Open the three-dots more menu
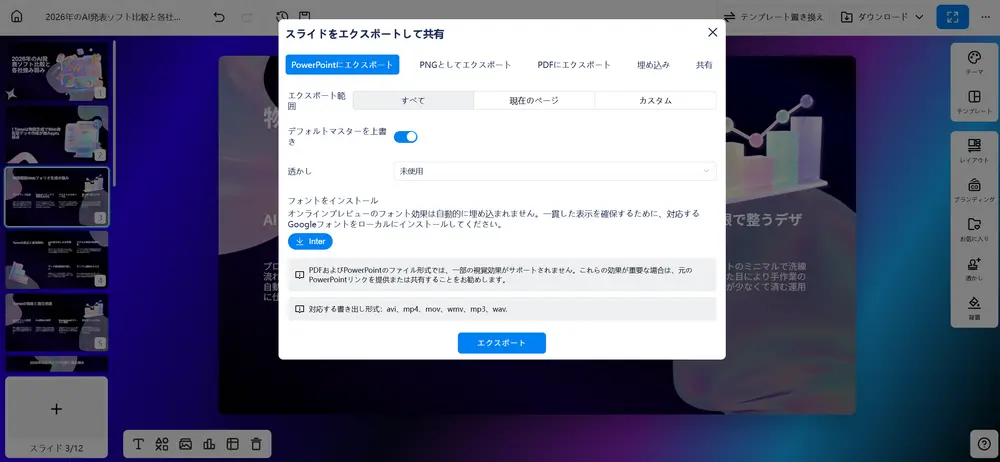Image resolution: width=1000 pixels, height=462 pixels. click(x=985, y=17)
